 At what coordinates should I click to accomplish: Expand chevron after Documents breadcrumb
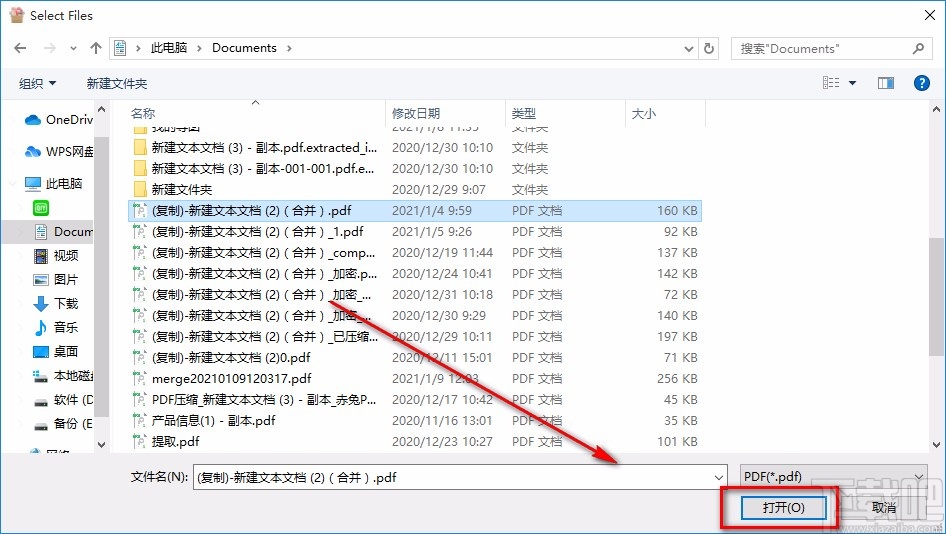(289, 48)
